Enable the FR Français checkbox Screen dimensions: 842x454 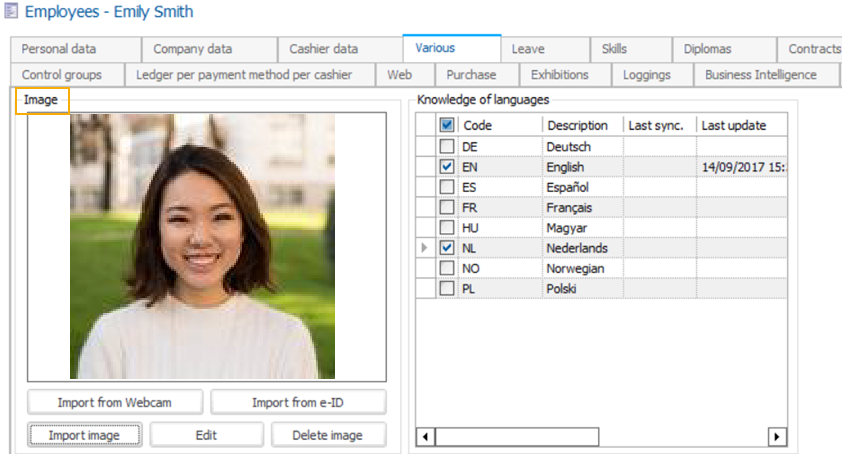pyautogui.click(x=447, y=208)
